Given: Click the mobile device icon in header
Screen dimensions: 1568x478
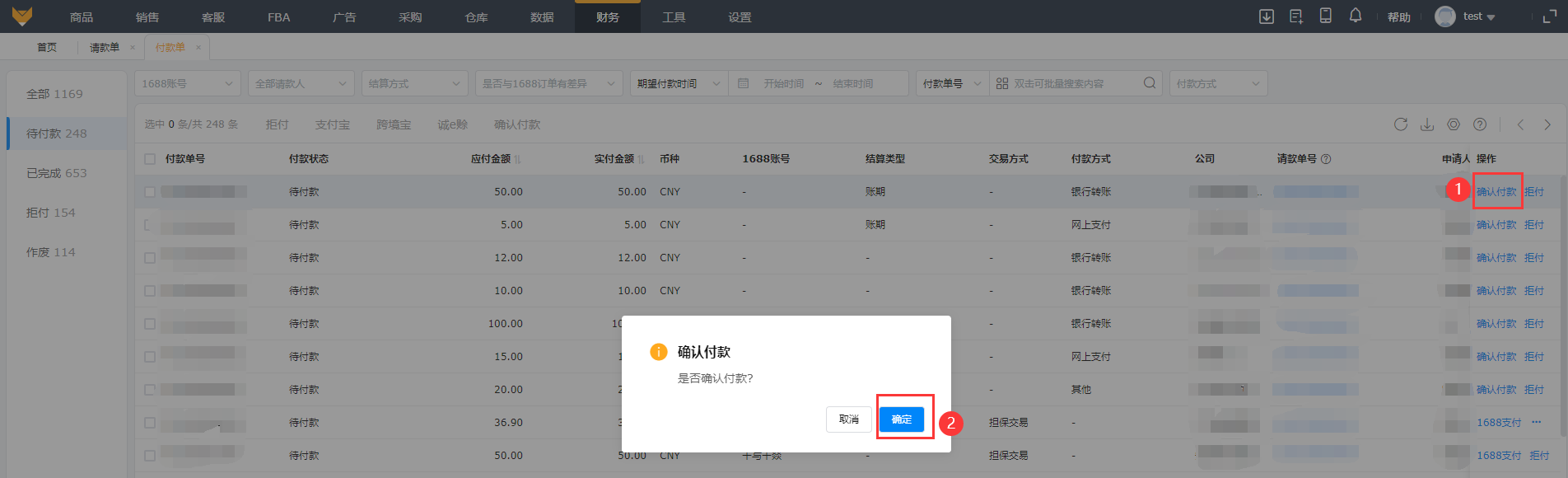Looking at the screenshot, I should (1326, 16).
